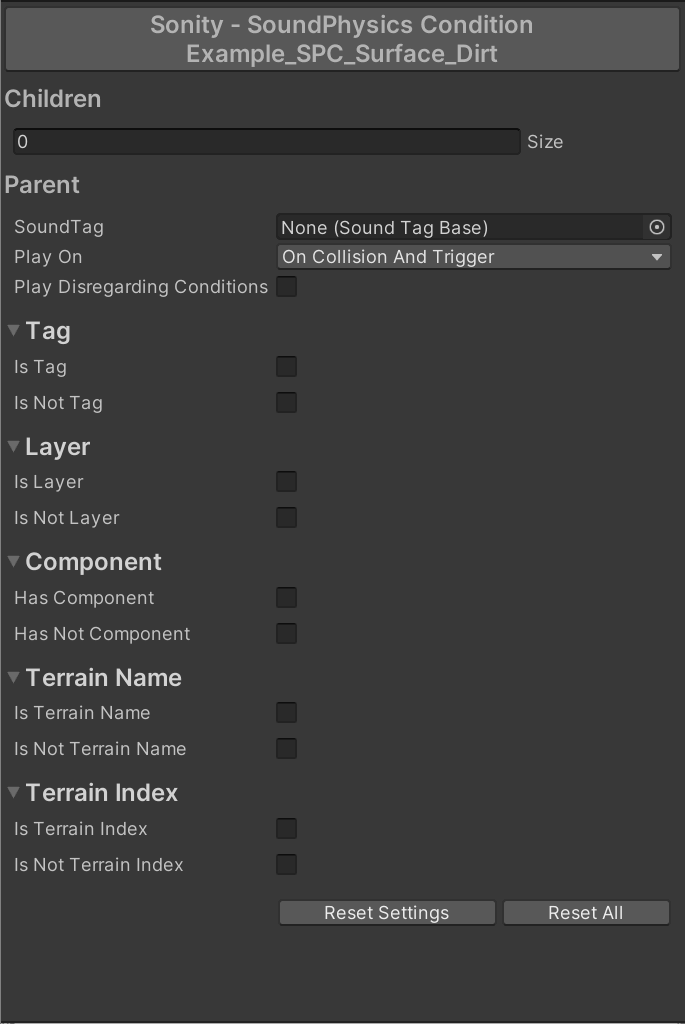Enable Is Terrain Name checkbox
Viewport: 685px width, 1024px height.
tap(287, 713)
